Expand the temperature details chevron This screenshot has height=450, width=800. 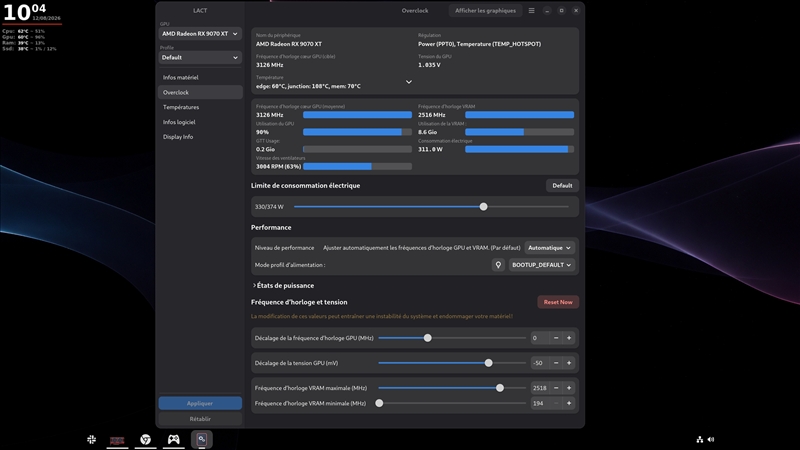click(409, 82)
